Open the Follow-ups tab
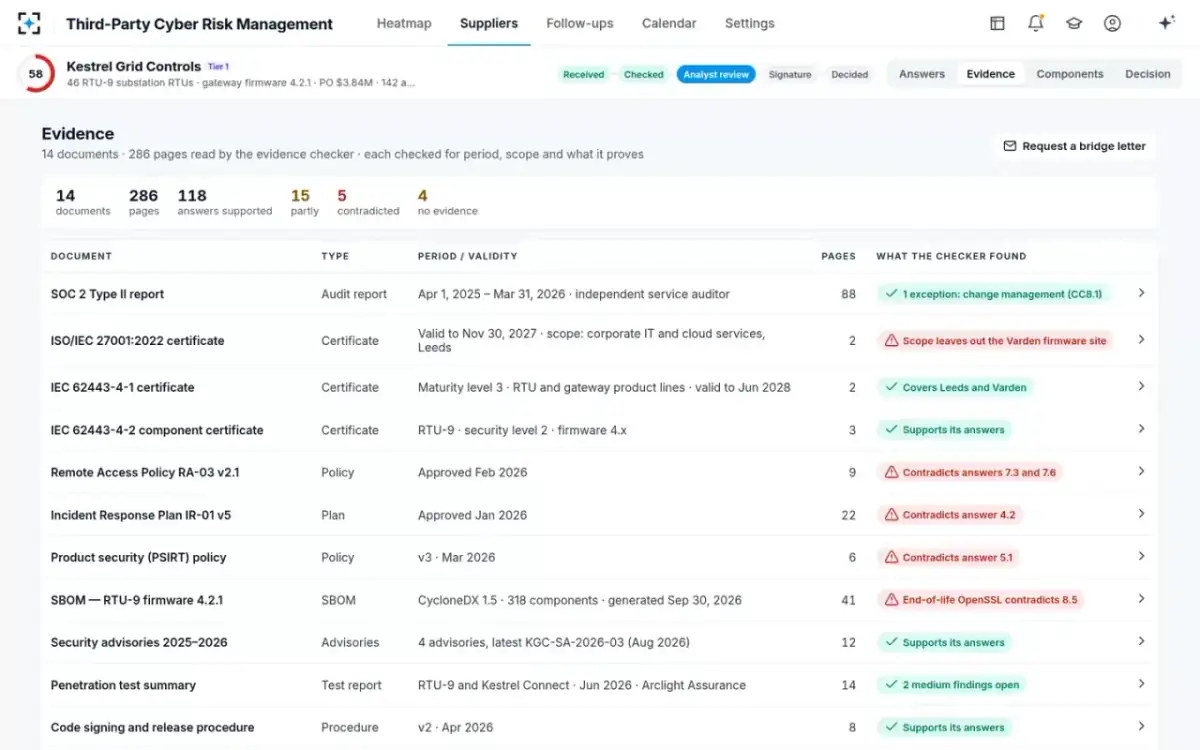Image resolution: width=1200 pixels, height=750 pixels. [x=580, y=23]
